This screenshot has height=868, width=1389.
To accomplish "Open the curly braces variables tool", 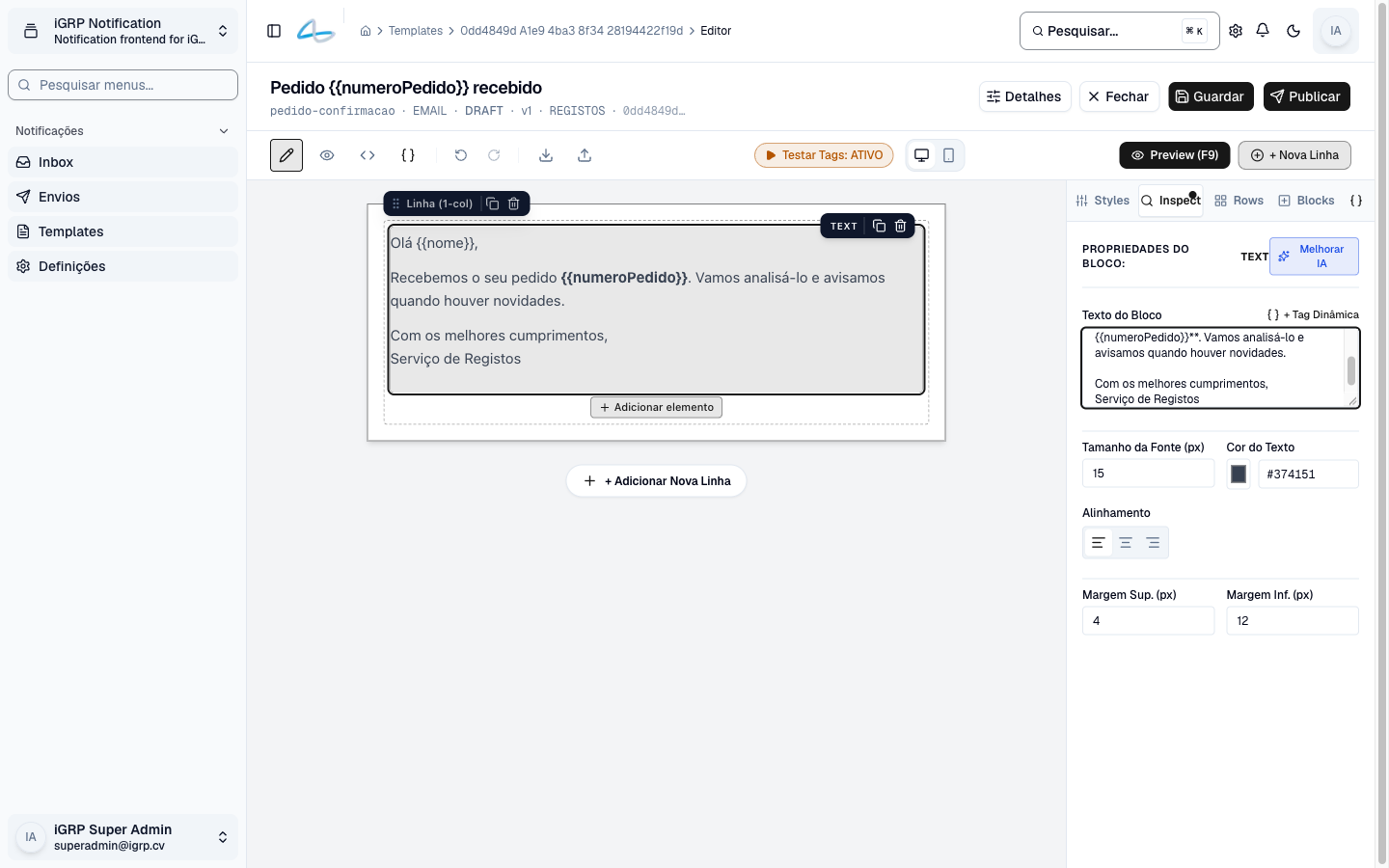I will click(x=408, y=155).
